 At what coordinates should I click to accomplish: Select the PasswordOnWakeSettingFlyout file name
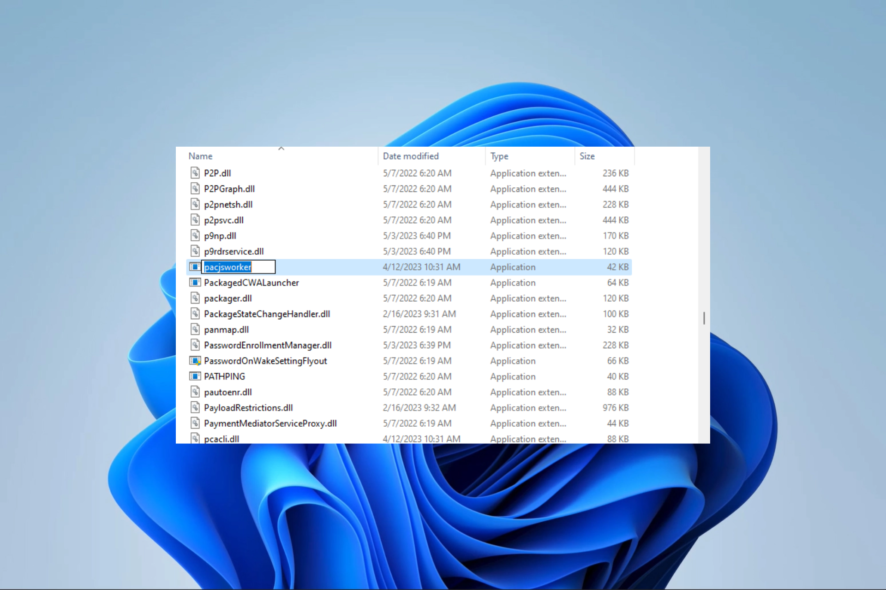click(x=266, y=361)
